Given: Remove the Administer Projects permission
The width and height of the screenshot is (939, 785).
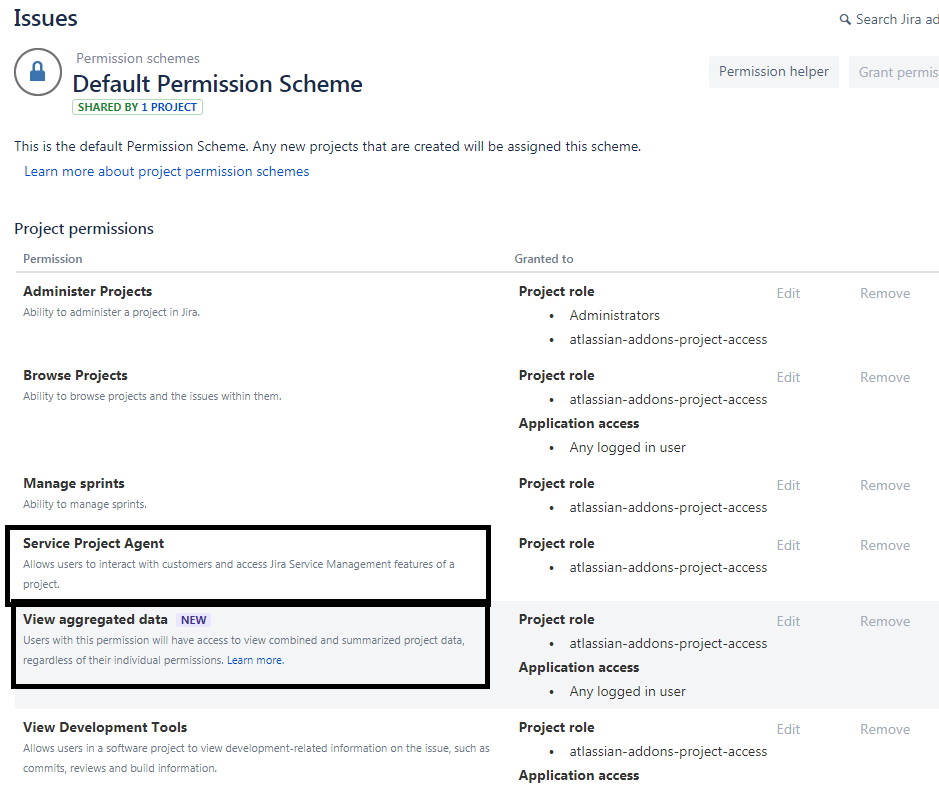Looking at the screenshot, I should tap(885, 293).
